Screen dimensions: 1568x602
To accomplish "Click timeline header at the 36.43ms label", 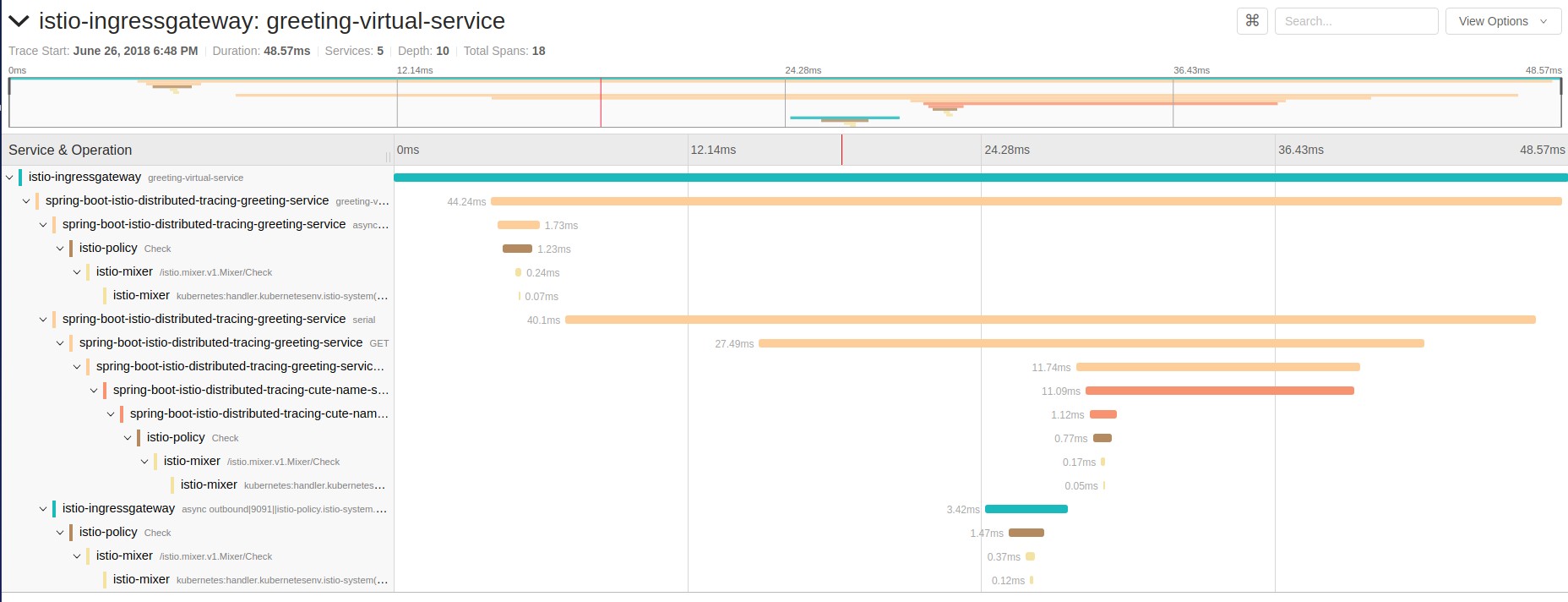I will pyautogui.click(x=1301, y=150).
